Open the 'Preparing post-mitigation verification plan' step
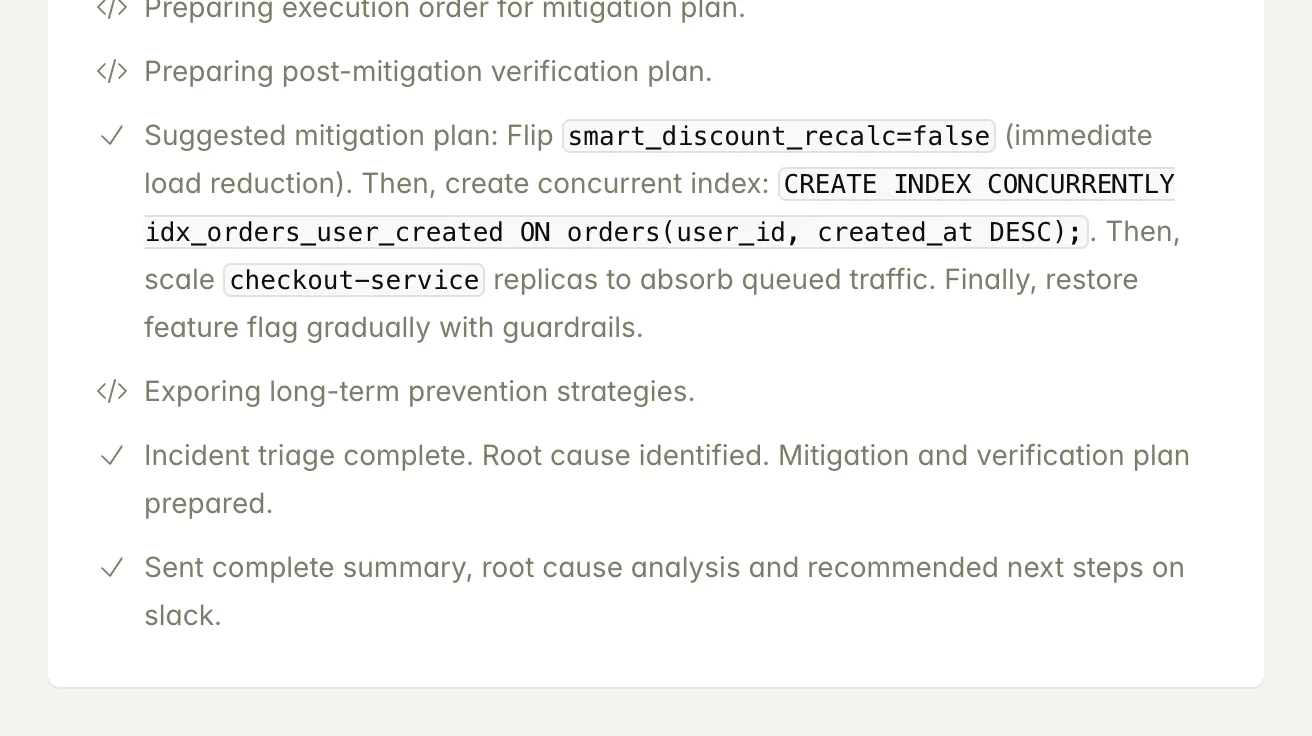This screenshot has width=1312, height=736. (x=428, y=72)
